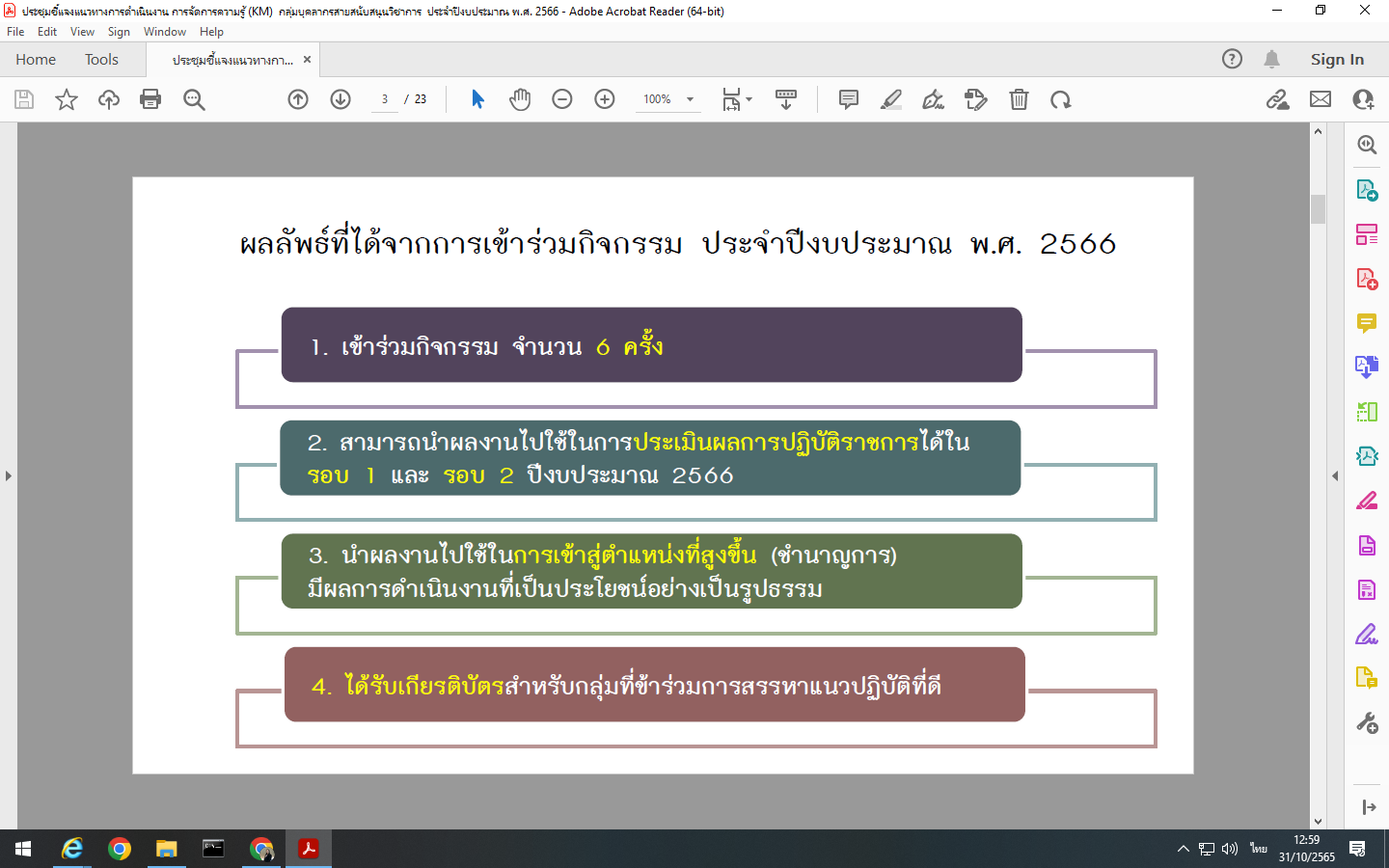1389x868 pixels.
Task: Open the zoom level 100% dropdown
Action: coord(690,99)
